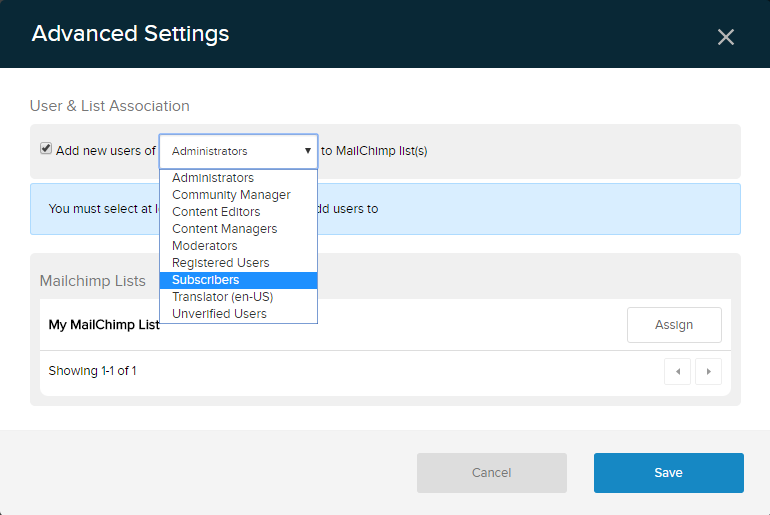This screenshot has width=770, height=515.
Task: Go to previous page of lists
Action: (677, 371)
